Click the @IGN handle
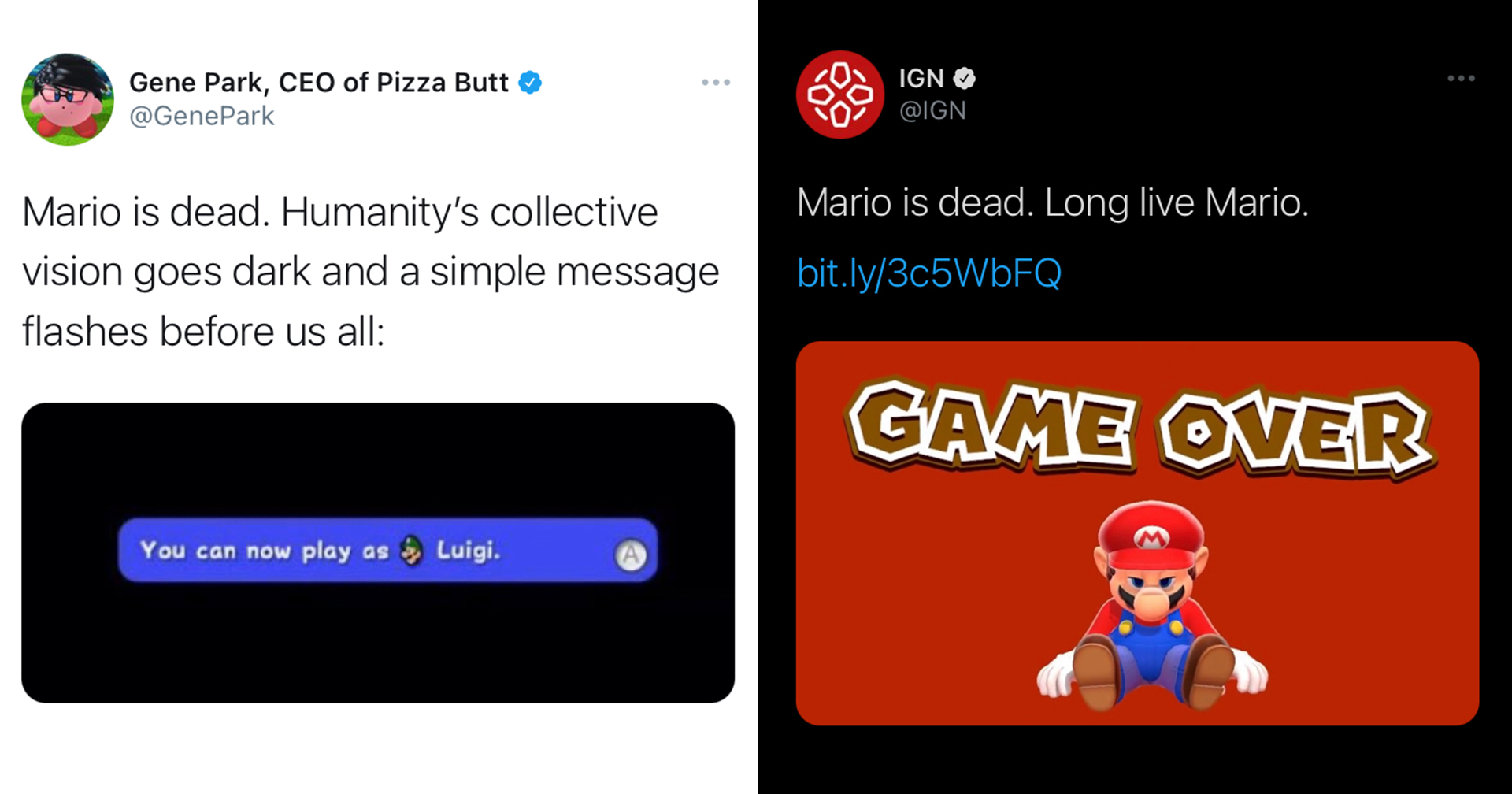The height and width of the screenshot is (794, 1512). [x=932, y=110]
